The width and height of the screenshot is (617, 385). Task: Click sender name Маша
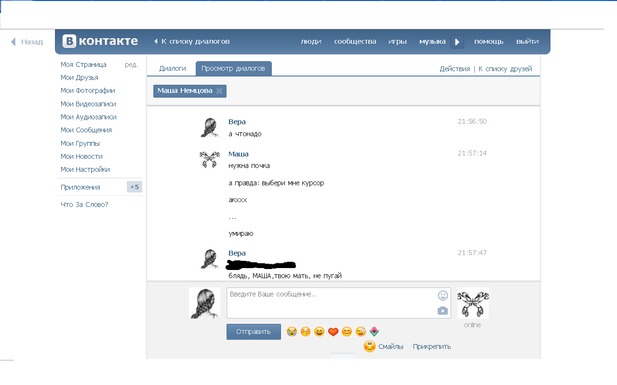[238, 154]
